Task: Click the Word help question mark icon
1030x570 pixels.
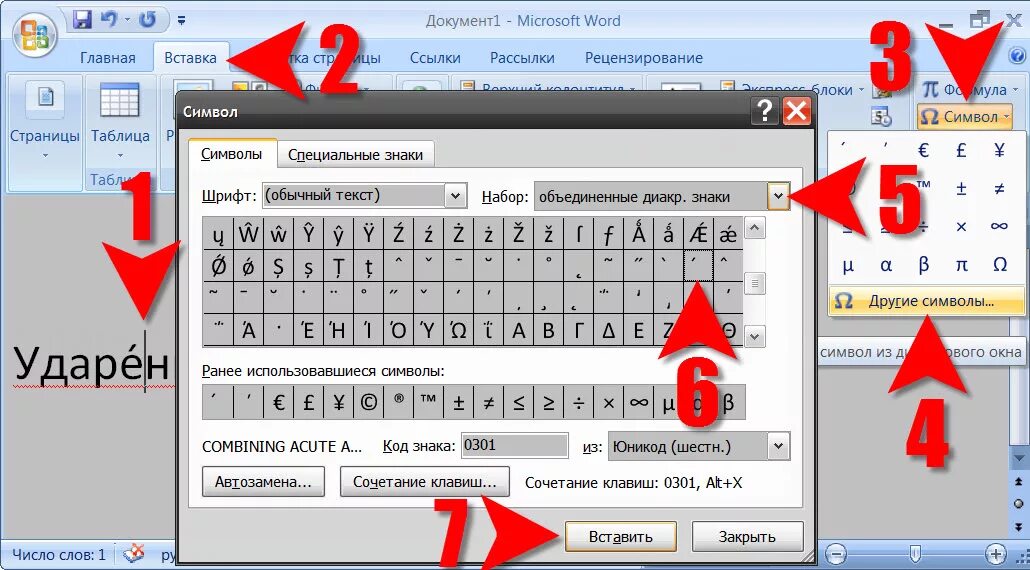Action: (x=1018, y=56)
